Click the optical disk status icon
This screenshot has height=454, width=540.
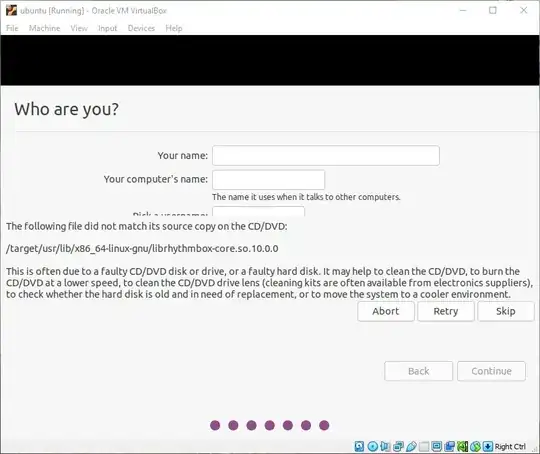click(x=373, y=446)
